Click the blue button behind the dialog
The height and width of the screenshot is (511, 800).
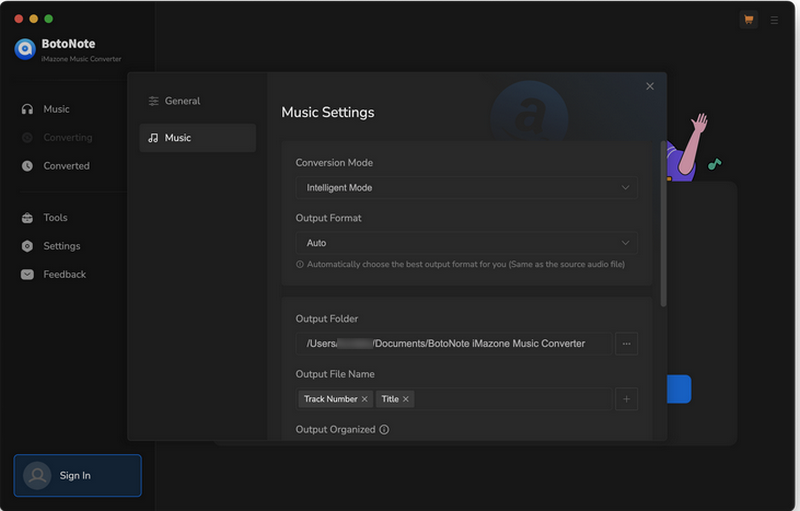point(679,389)
